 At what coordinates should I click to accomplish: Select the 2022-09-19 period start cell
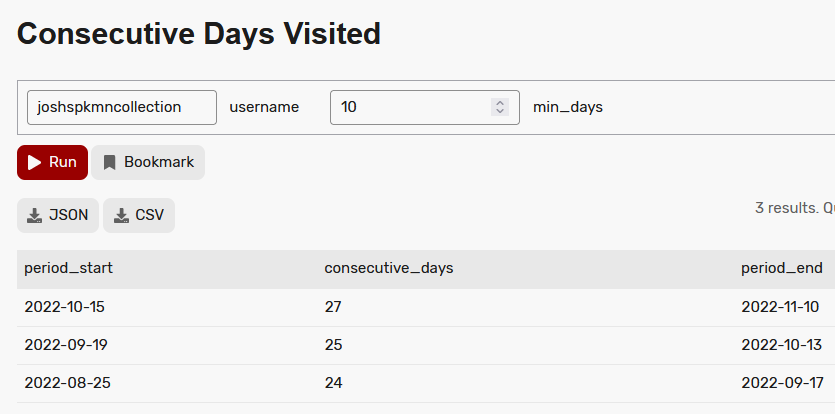(64, 345)
